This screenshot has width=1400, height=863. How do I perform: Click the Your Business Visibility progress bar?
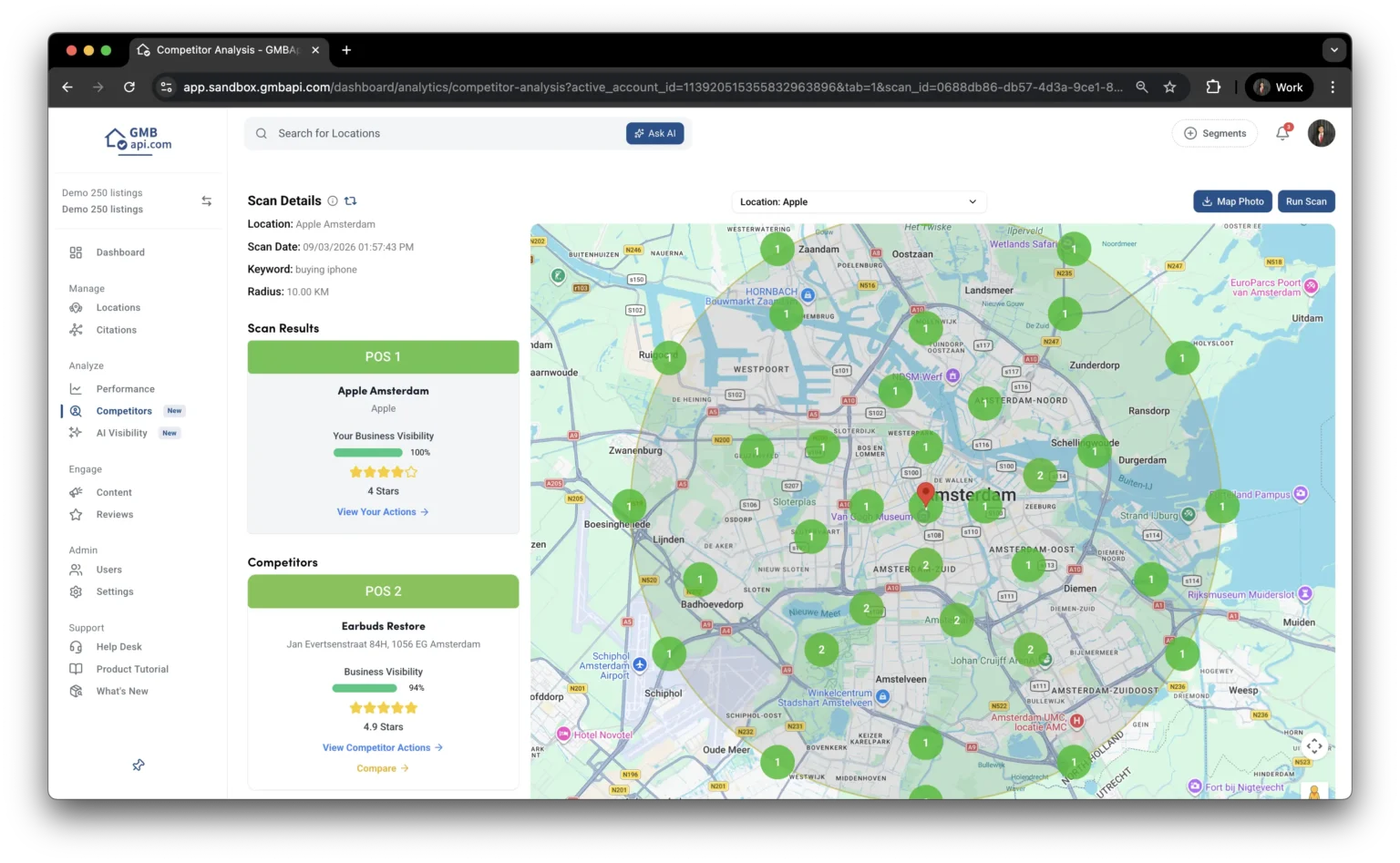click(368, 453)
